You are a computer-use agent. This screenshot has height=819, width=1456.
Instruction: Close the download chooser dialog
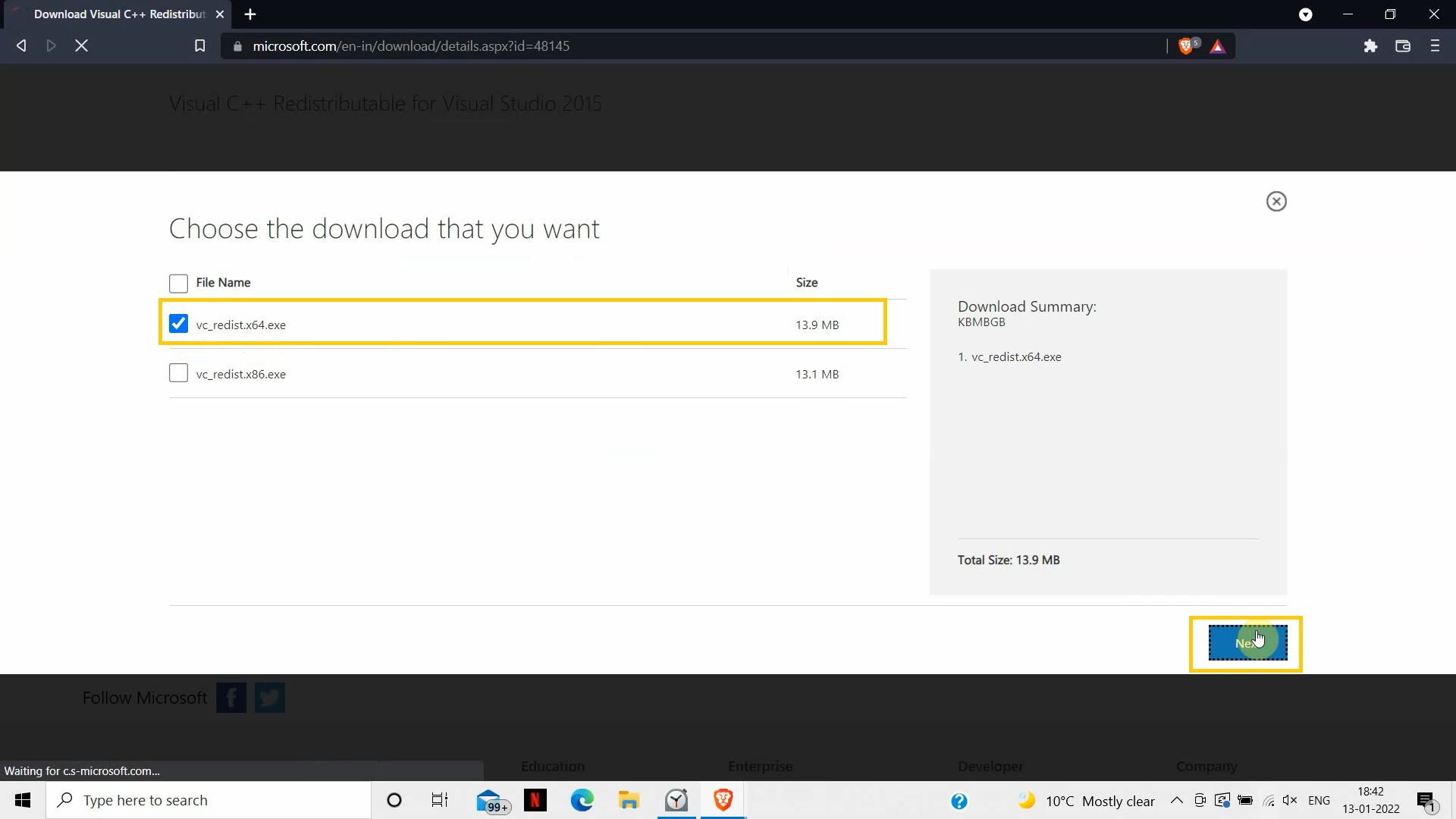(x=1276, y=201)
